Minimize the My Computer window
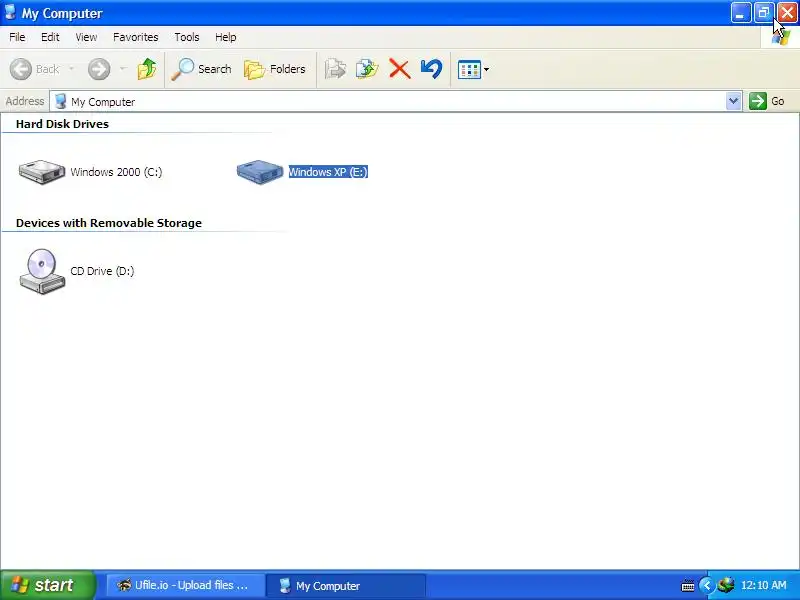This screenshot has height=600, width=800. coord(741,13)
